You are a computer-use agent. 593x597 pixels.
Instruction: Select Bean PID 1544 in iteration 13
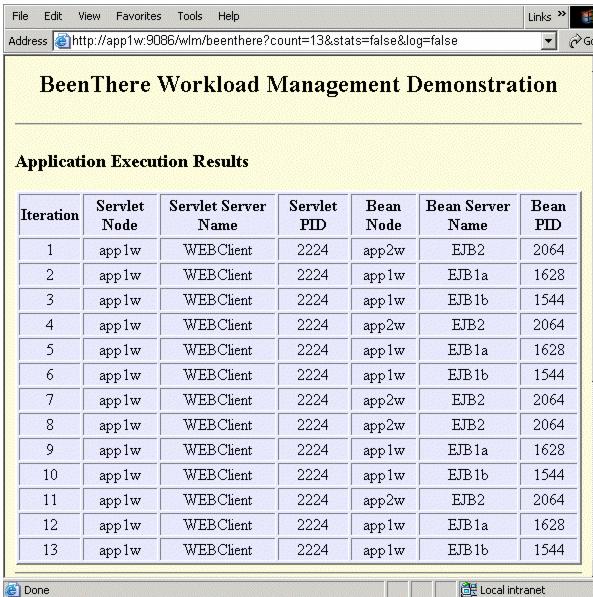tap(548, 550)
